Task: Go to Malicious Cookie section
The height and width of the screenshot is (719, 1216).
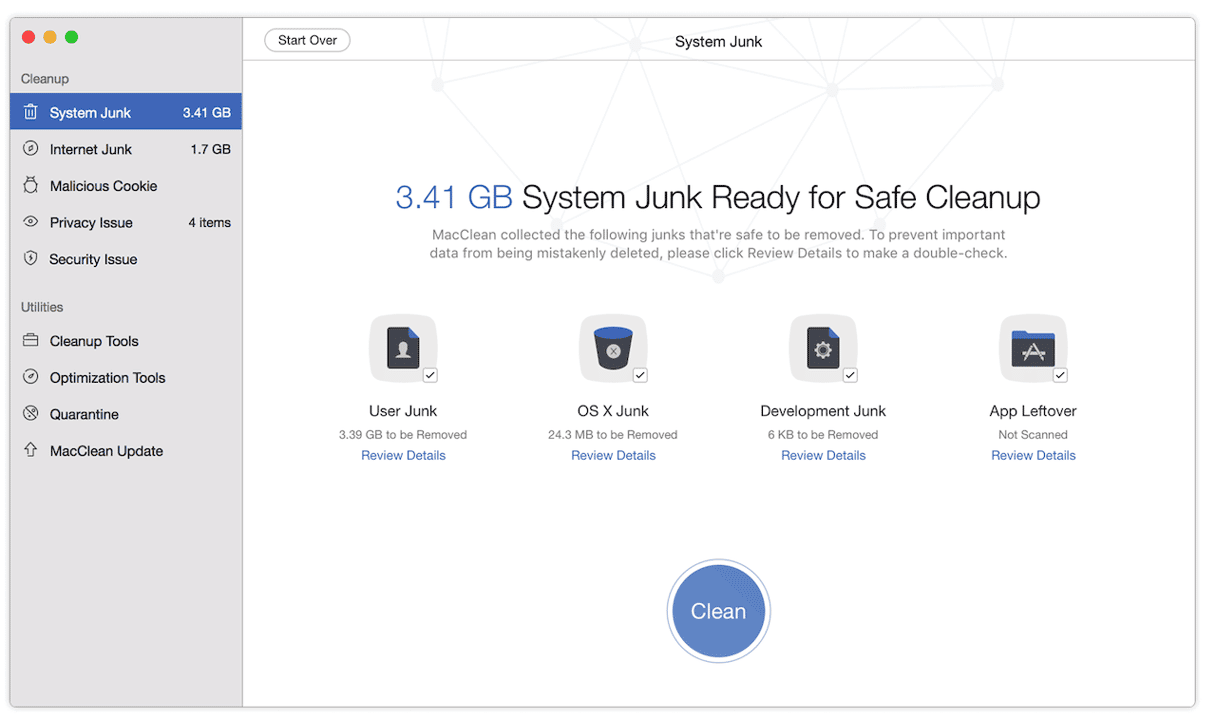Action: click(126, 185)
